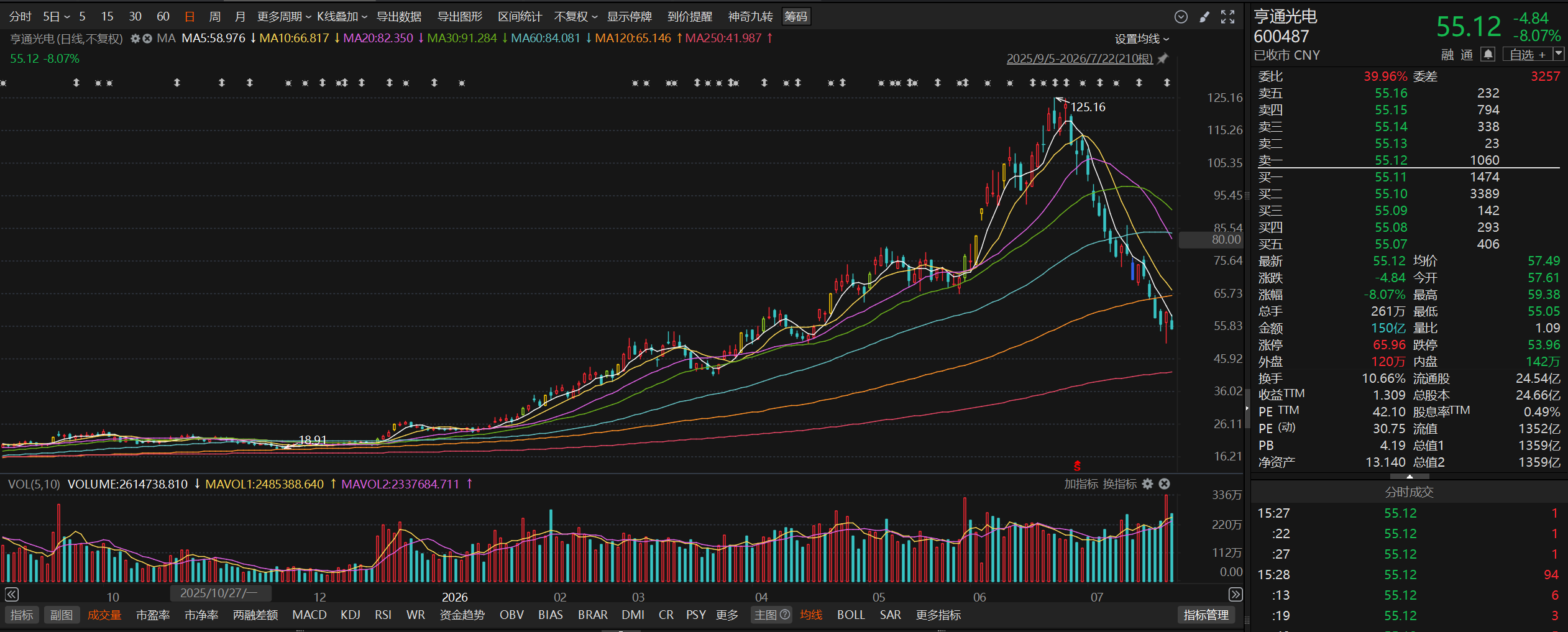Expand the 设置均线 dropdown

1142,39
